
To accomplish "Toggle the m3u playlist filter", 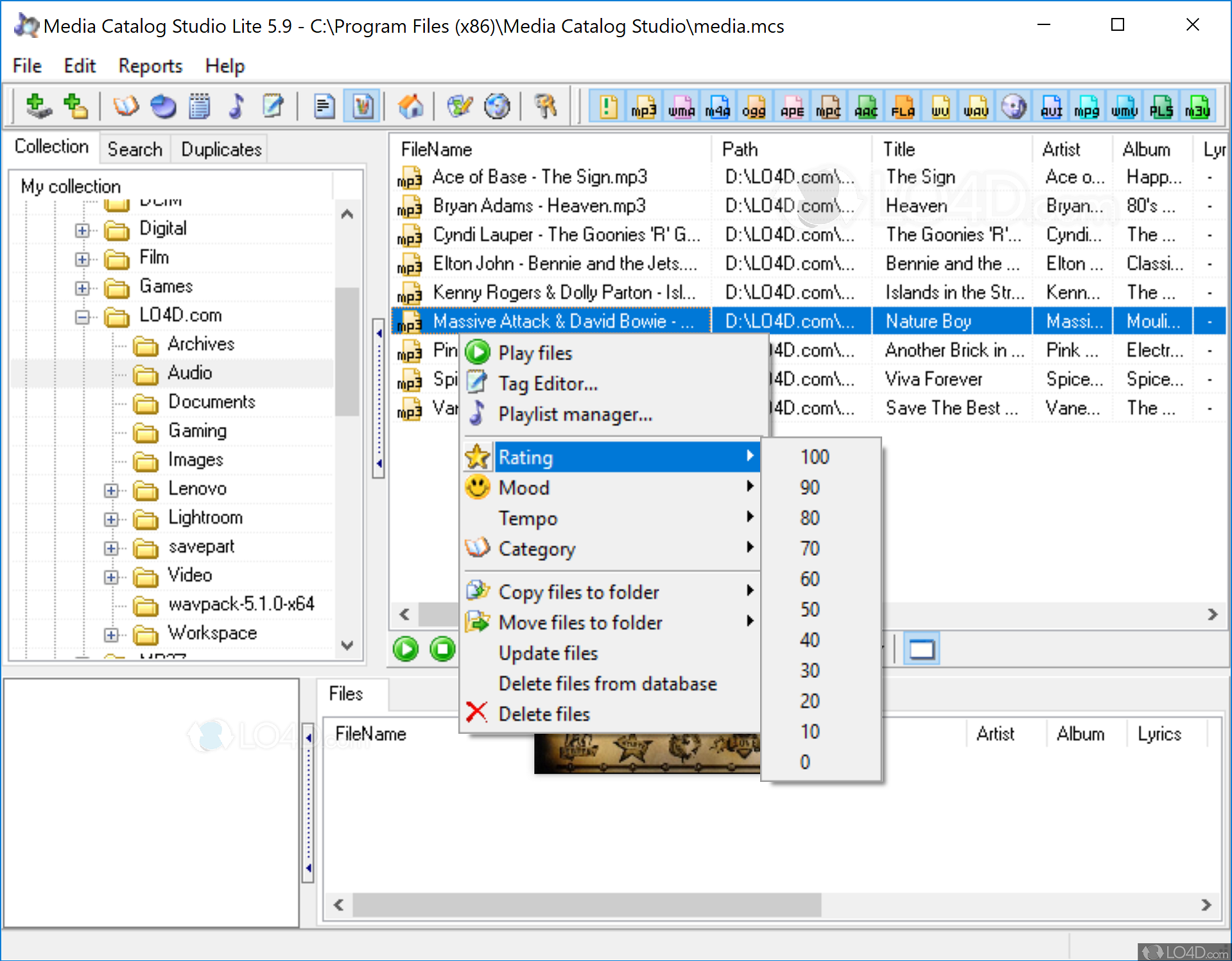I will click(x=1198, y=106).
